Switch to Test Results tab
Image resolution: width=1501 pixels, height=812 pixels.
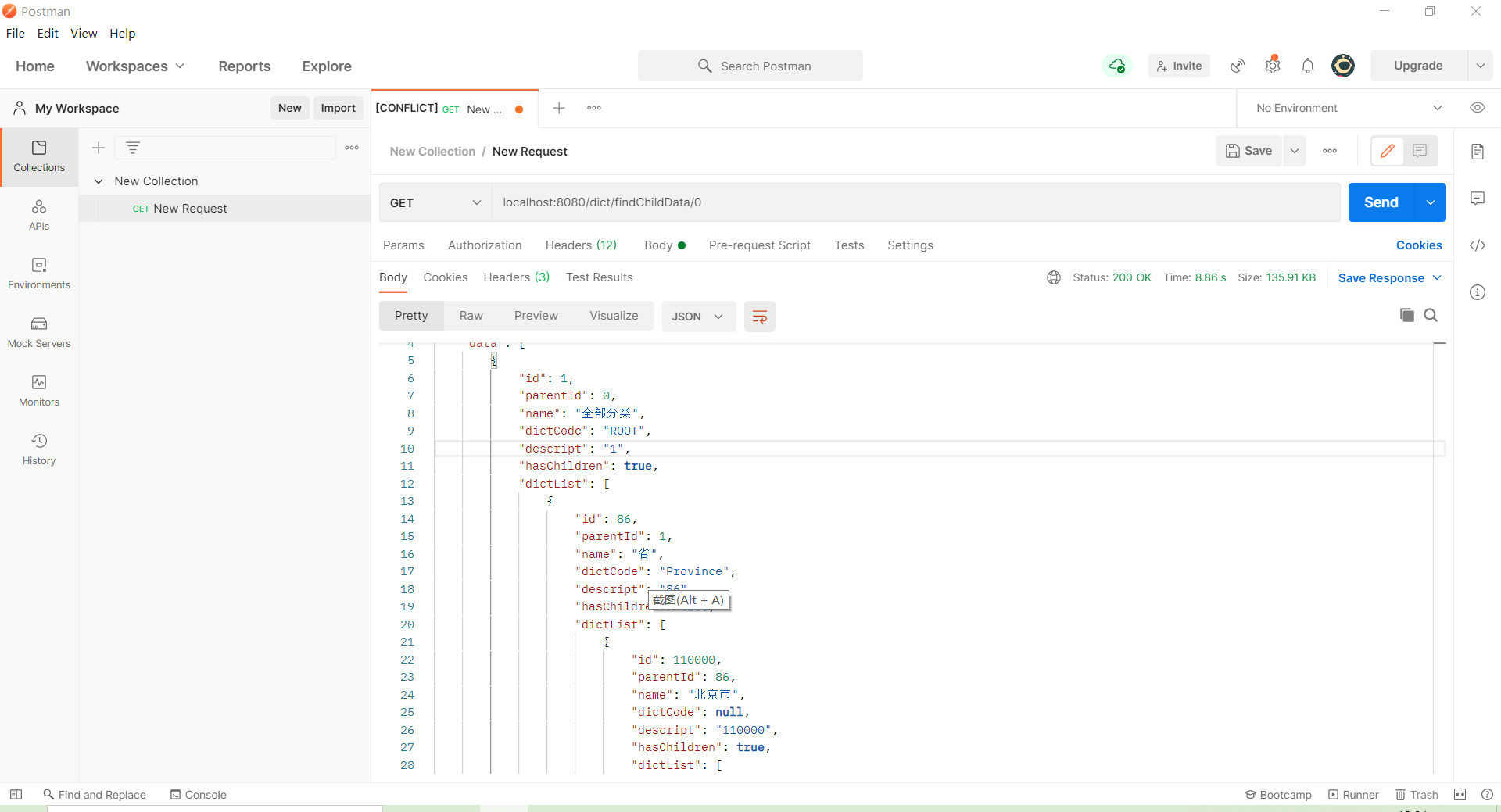[600, 277]
